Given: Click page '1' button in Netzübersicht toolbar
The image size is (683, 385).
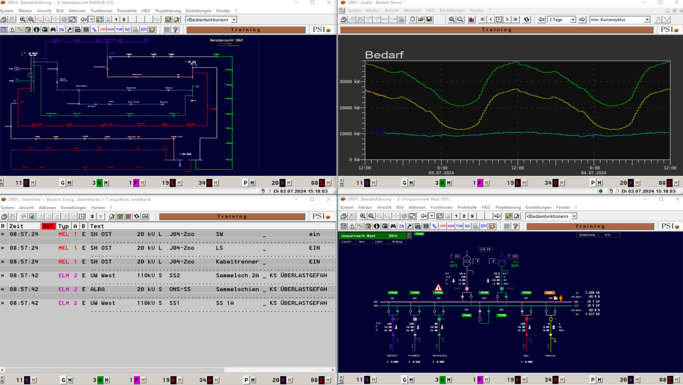Looking at the screenshot, I should 116,19.
